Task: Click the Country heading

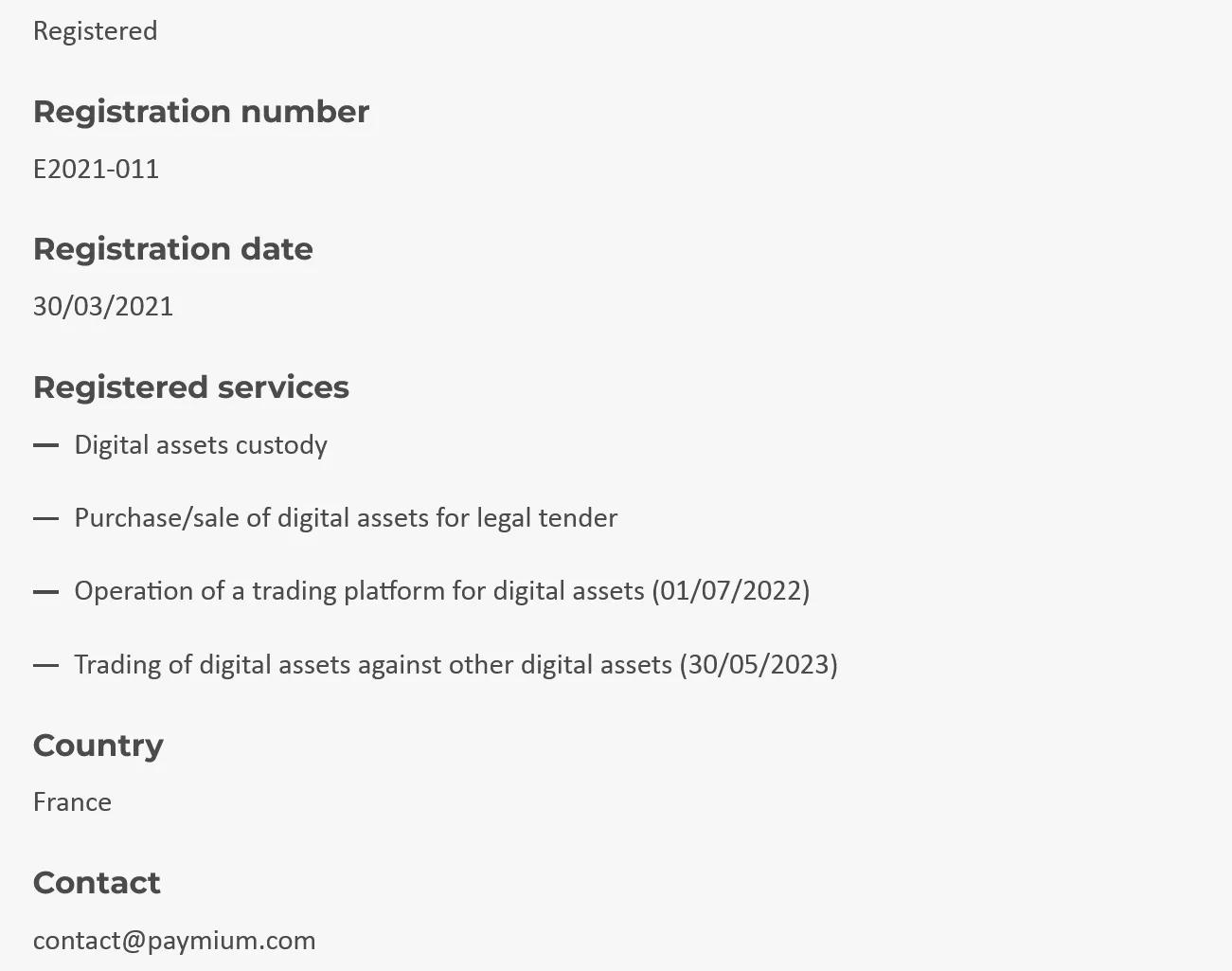Action: click(x=98, y=746)
